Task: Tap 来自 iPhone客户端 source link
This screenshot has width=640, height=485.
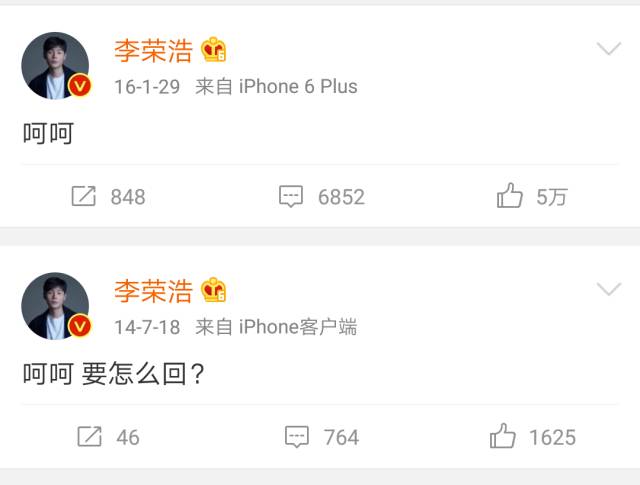Action: [x=276, y=327]
